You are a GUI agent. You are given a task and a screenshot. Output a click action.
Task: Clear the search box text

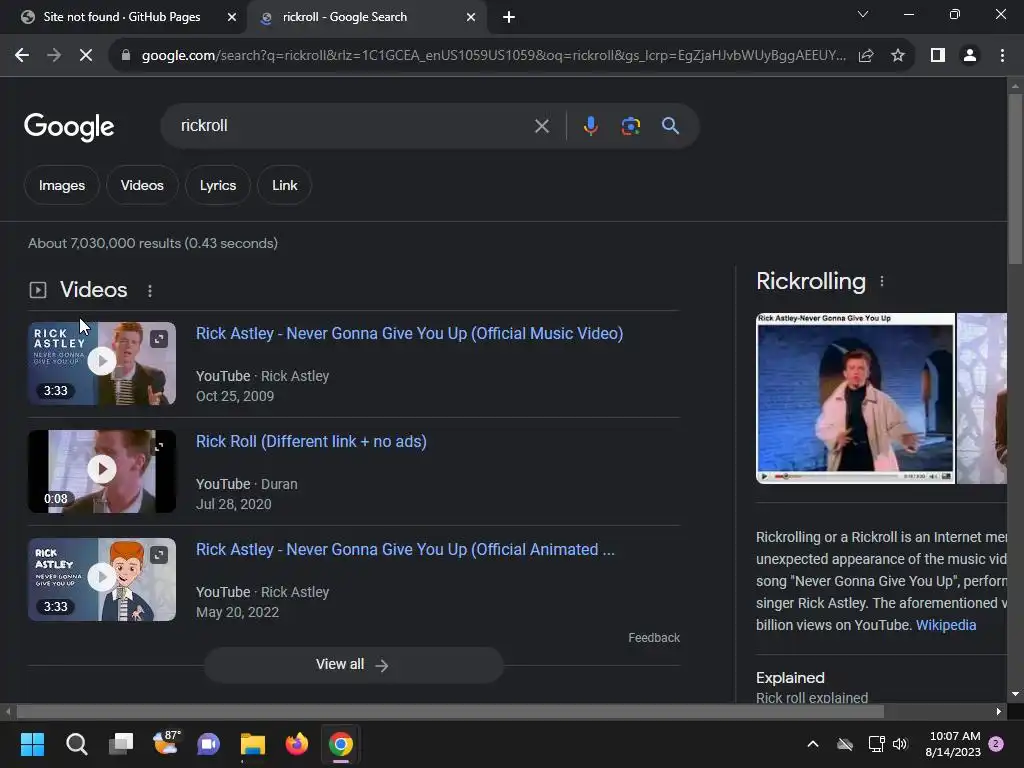tap(541, 126)
